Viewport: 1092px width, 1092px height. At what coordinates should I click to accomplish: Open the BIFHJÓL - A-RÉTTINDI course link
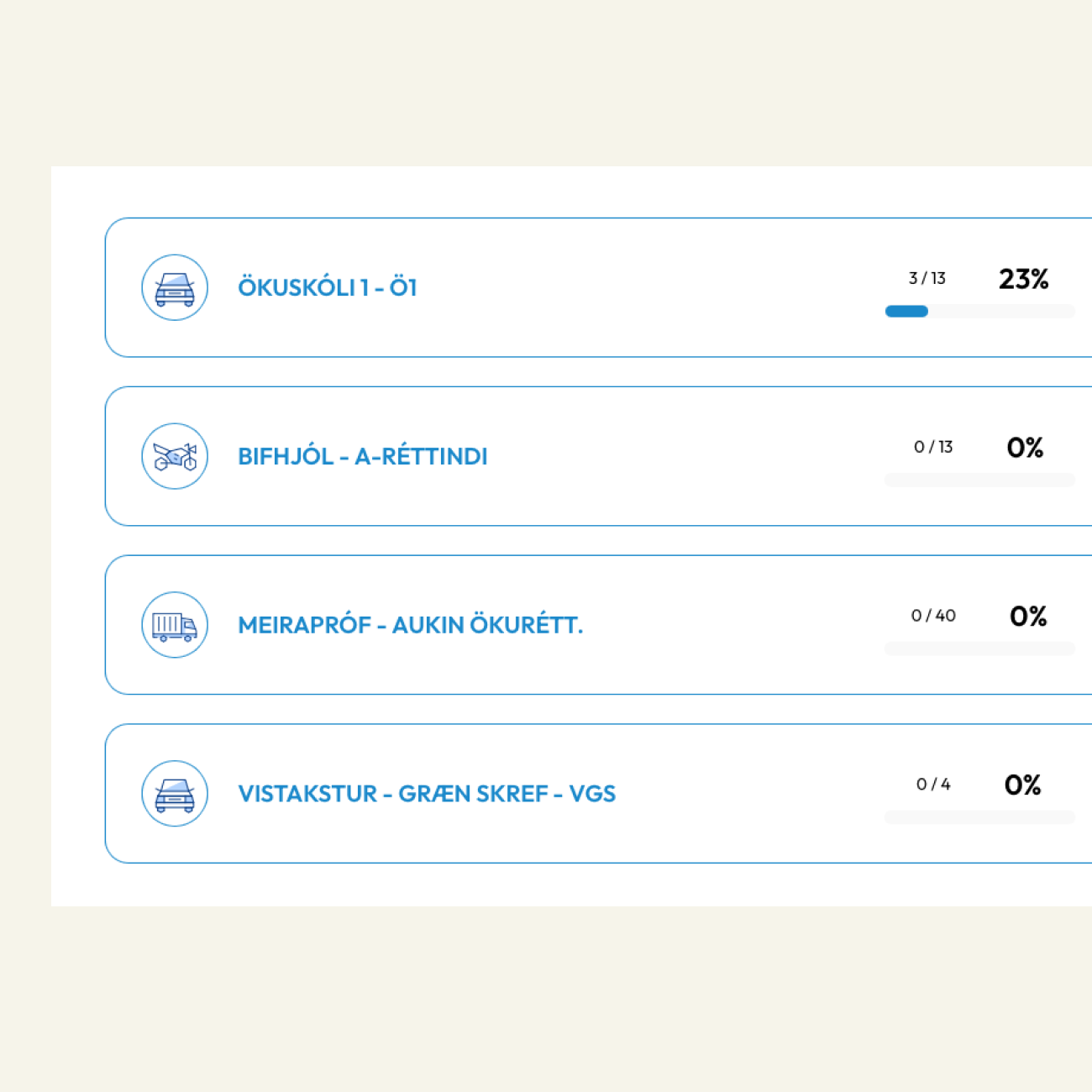coord(362,457)
